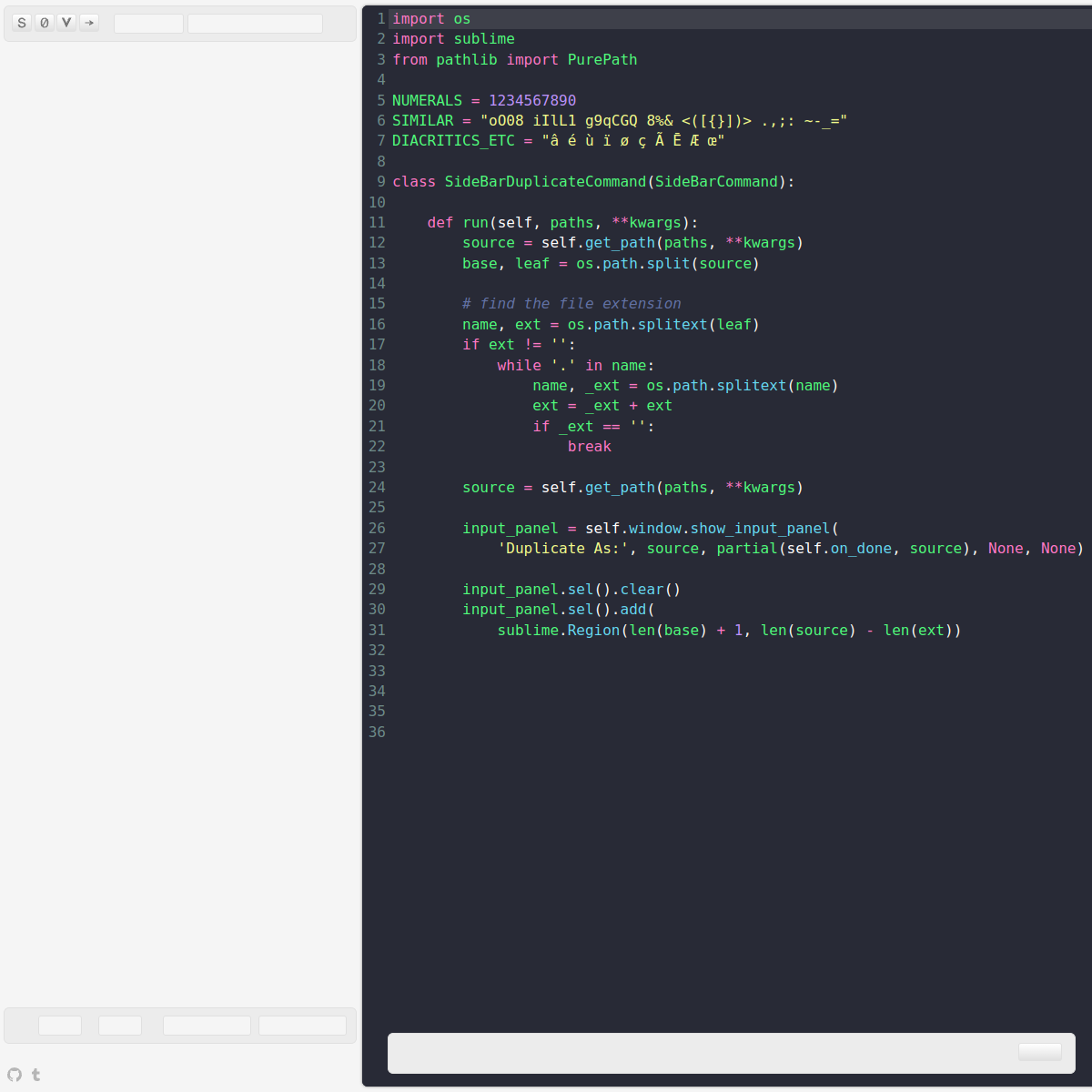Click the arrow submit icon
This screenshot has height=1092, width=1092.
(88, 23)
